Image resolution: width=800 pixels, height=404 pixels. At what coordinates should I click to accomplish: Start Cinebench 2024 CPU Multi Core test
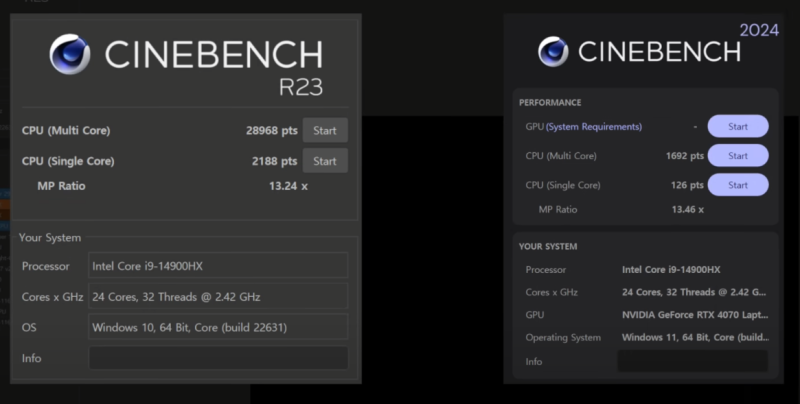pos(738,156)
